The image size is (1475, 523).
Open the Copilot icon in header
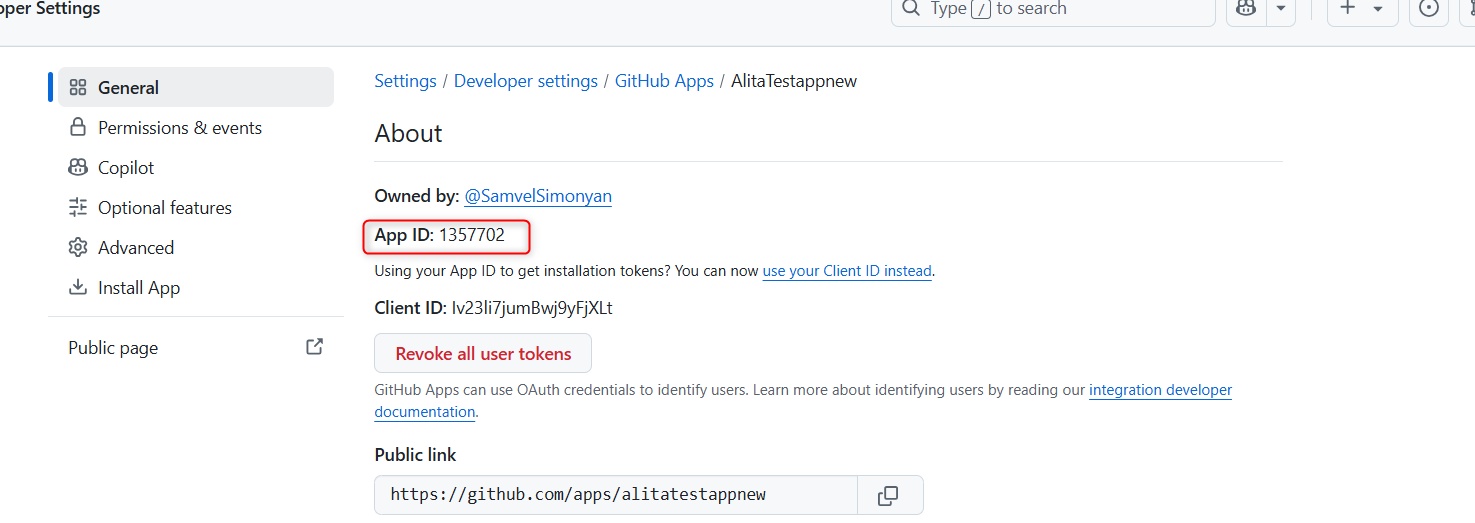[x=1246, y=9]
